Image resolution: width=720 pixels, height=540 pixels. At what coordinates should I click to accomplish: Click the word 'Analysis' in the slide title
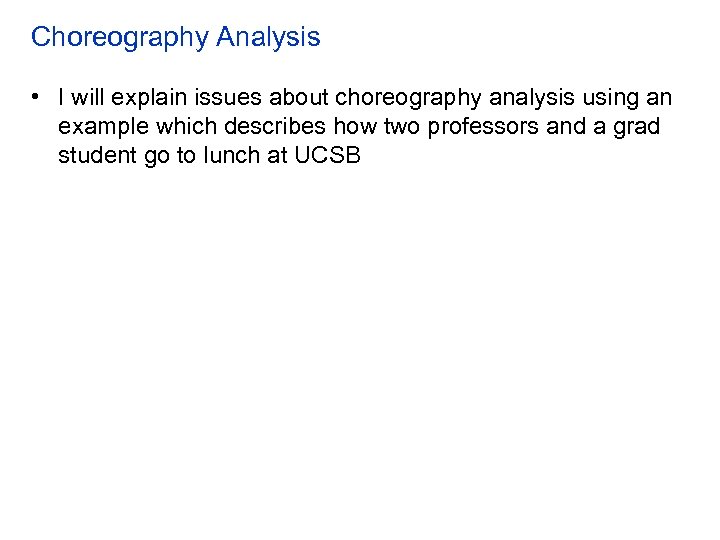point(268,38)
